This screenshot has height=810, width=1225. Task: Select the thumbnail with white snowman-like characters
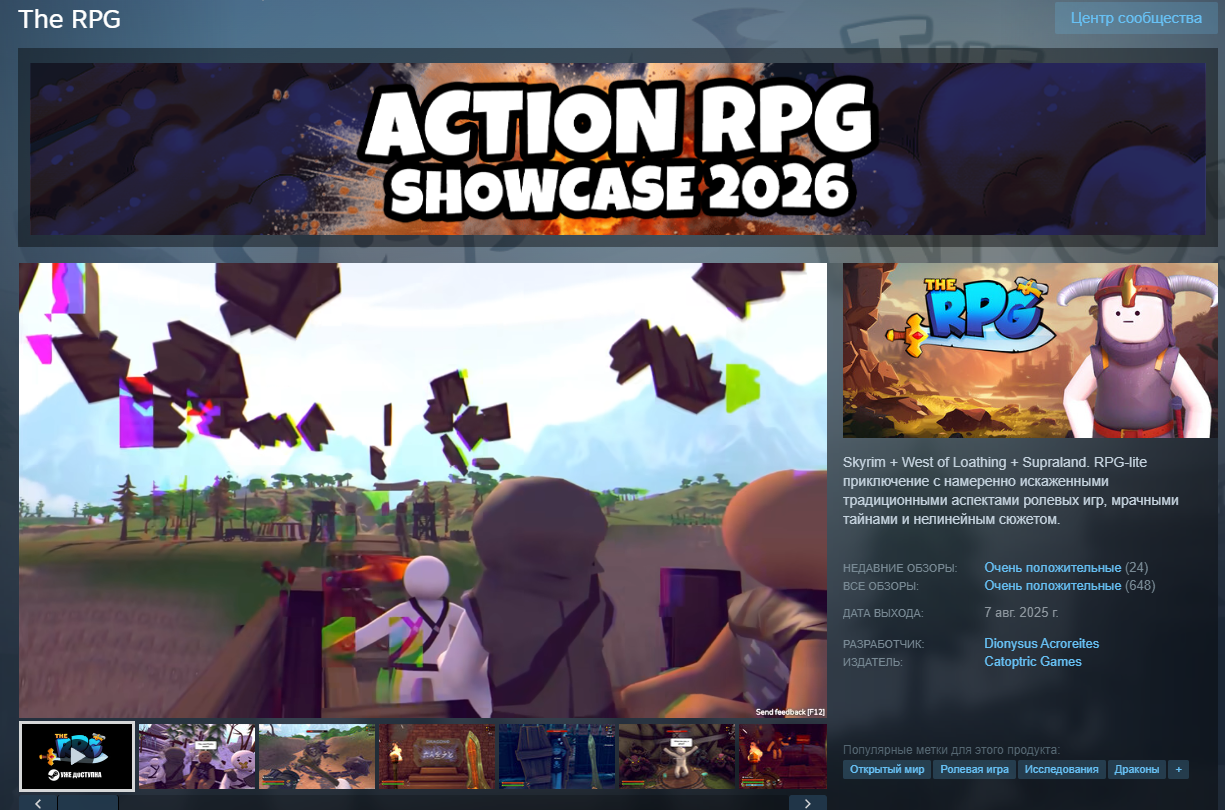(197, 756)
